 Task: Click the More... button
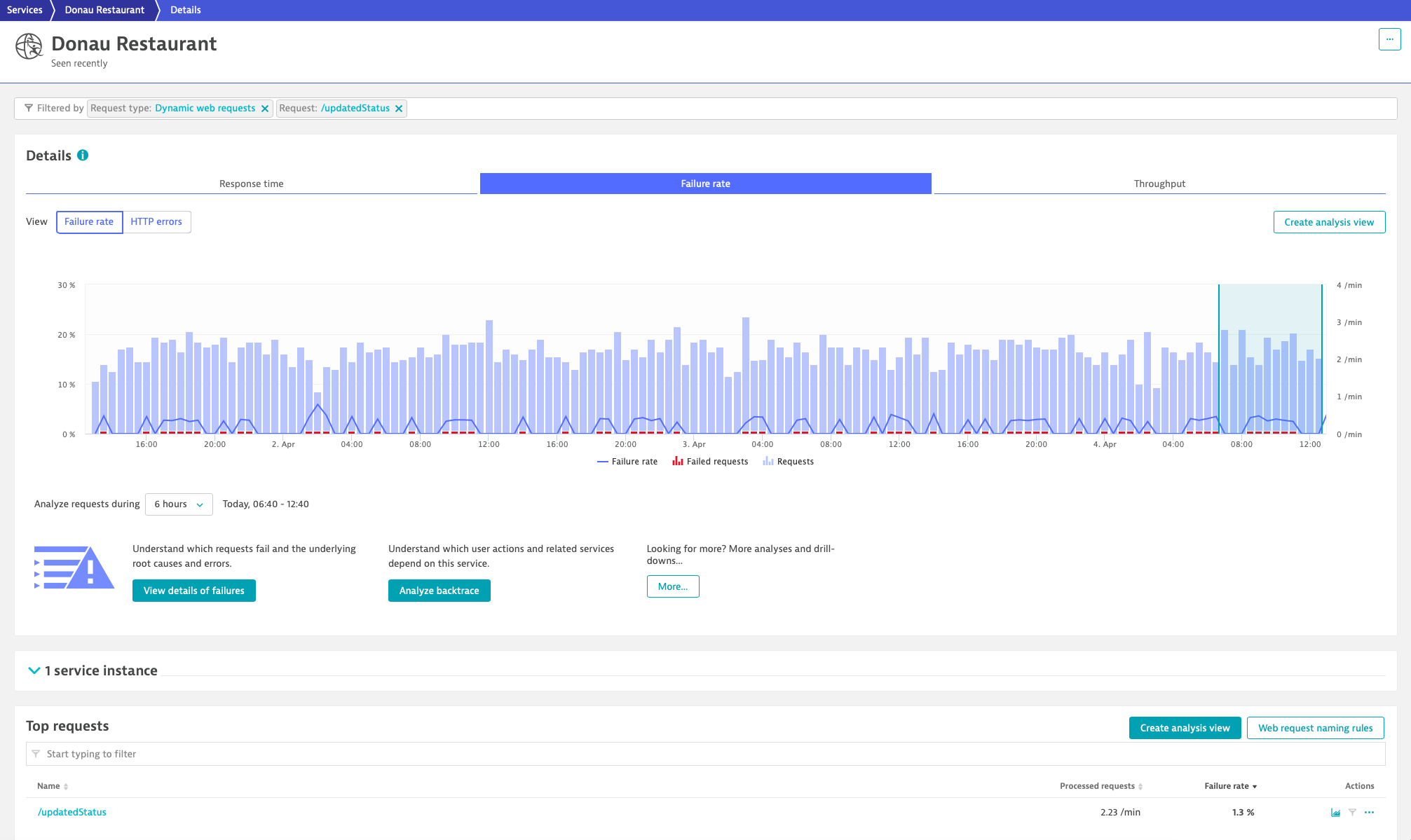point(673,586)
